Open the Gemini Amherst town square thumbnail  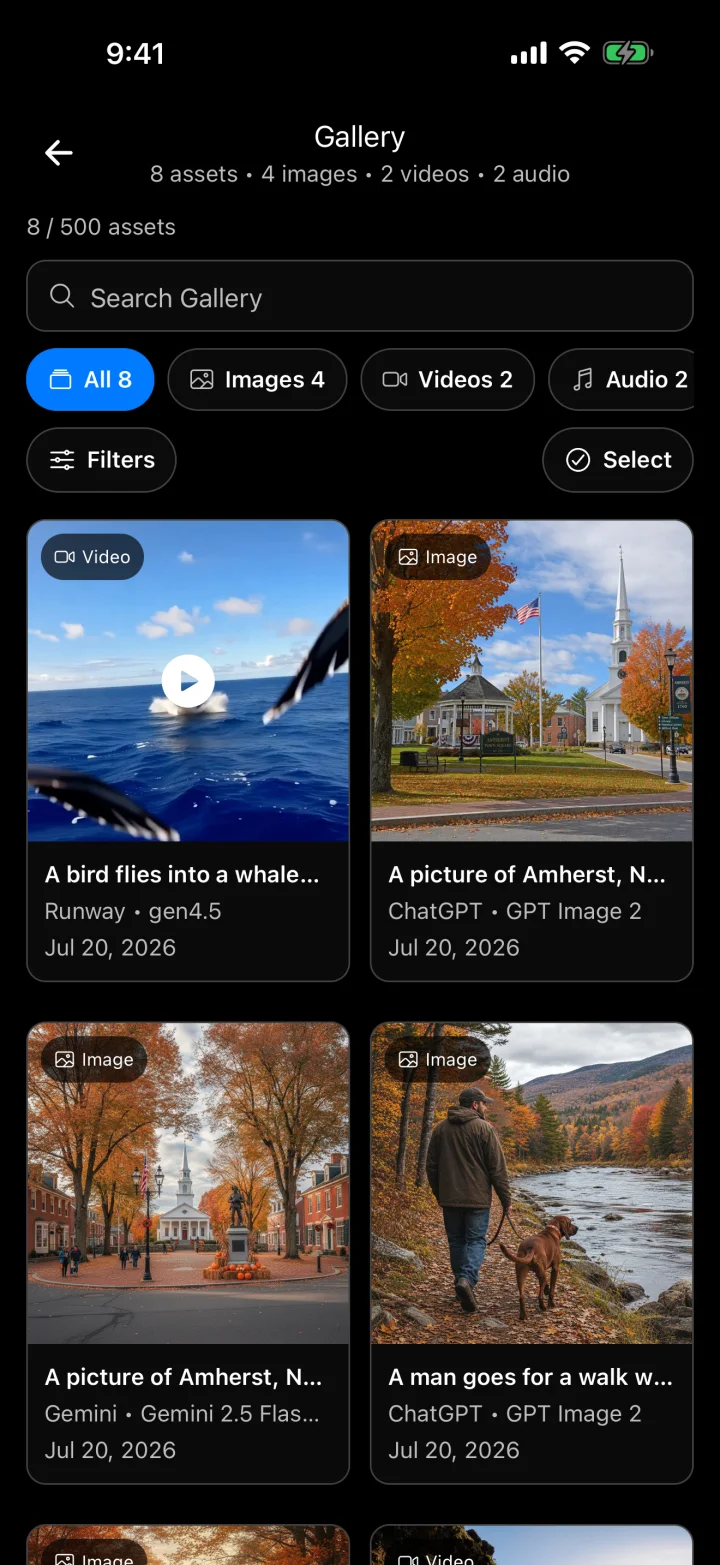click(x=188, y=1183)
